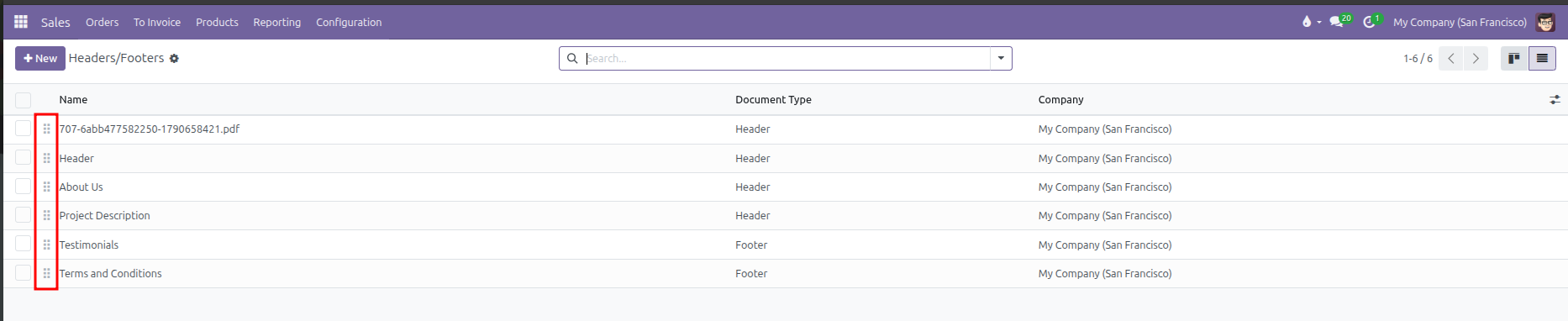Open optional columns settings icon
1568x321 pixels.
[x=1555, y=99]
